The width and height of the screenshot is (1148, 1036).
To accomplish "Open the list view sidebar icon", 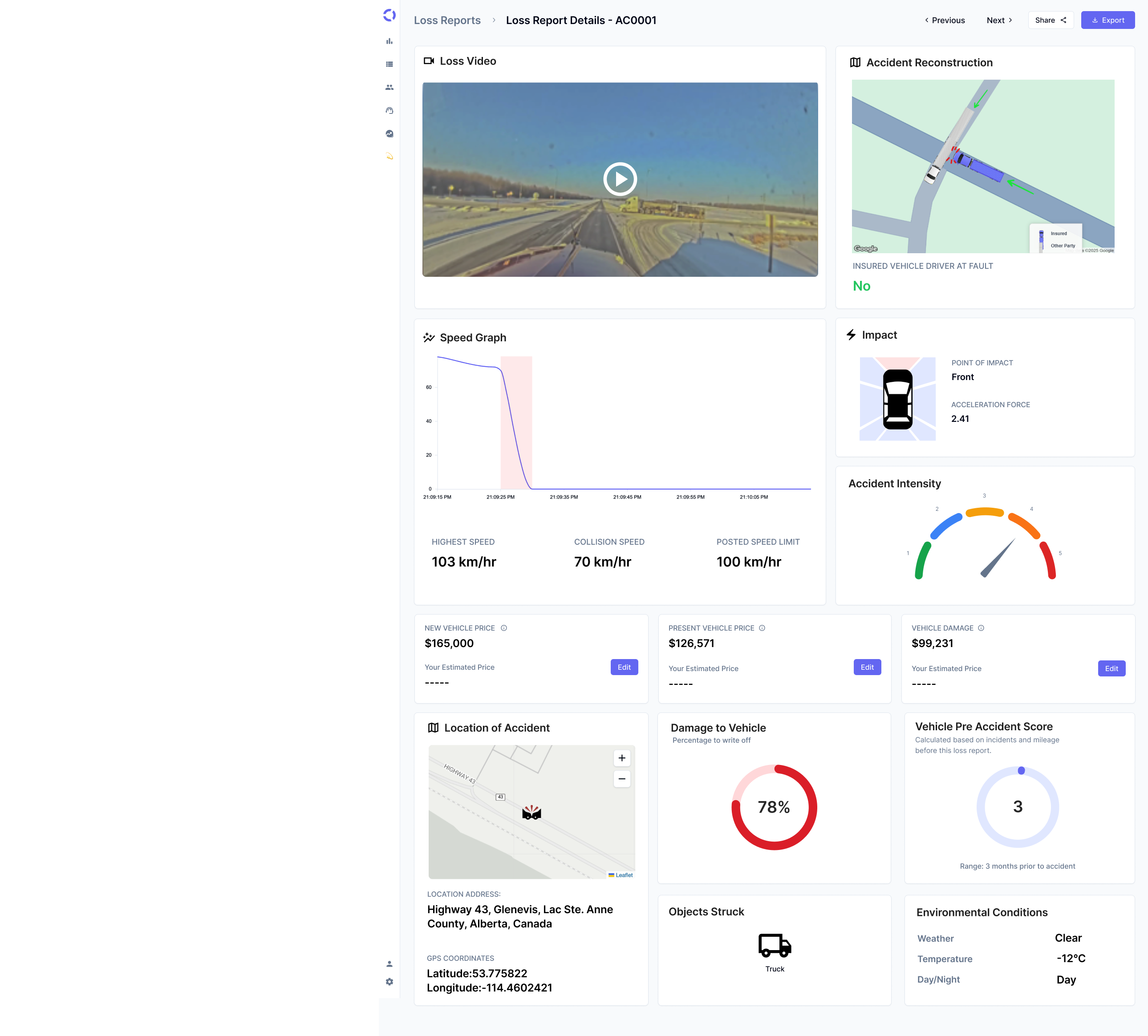I will [389, 65].
